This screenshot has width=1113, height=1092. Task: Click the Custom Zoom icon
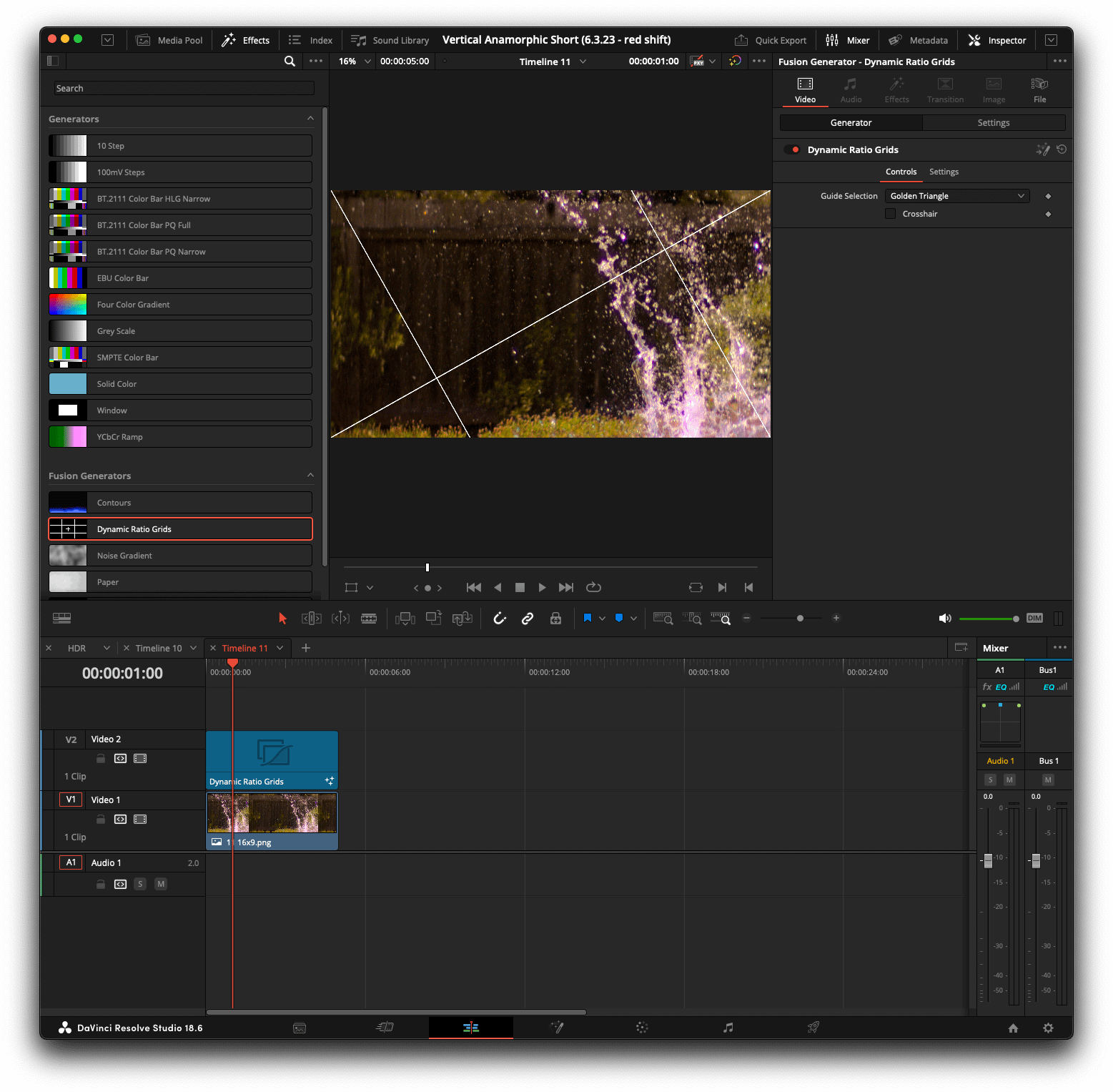click(720, 619)
